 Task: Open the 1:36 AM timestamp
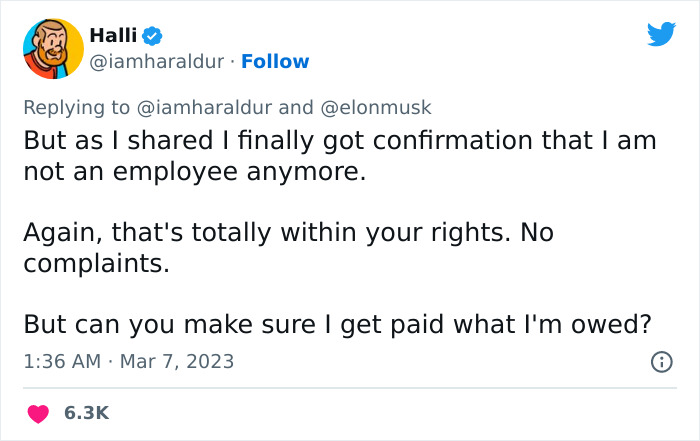point(61,361)
